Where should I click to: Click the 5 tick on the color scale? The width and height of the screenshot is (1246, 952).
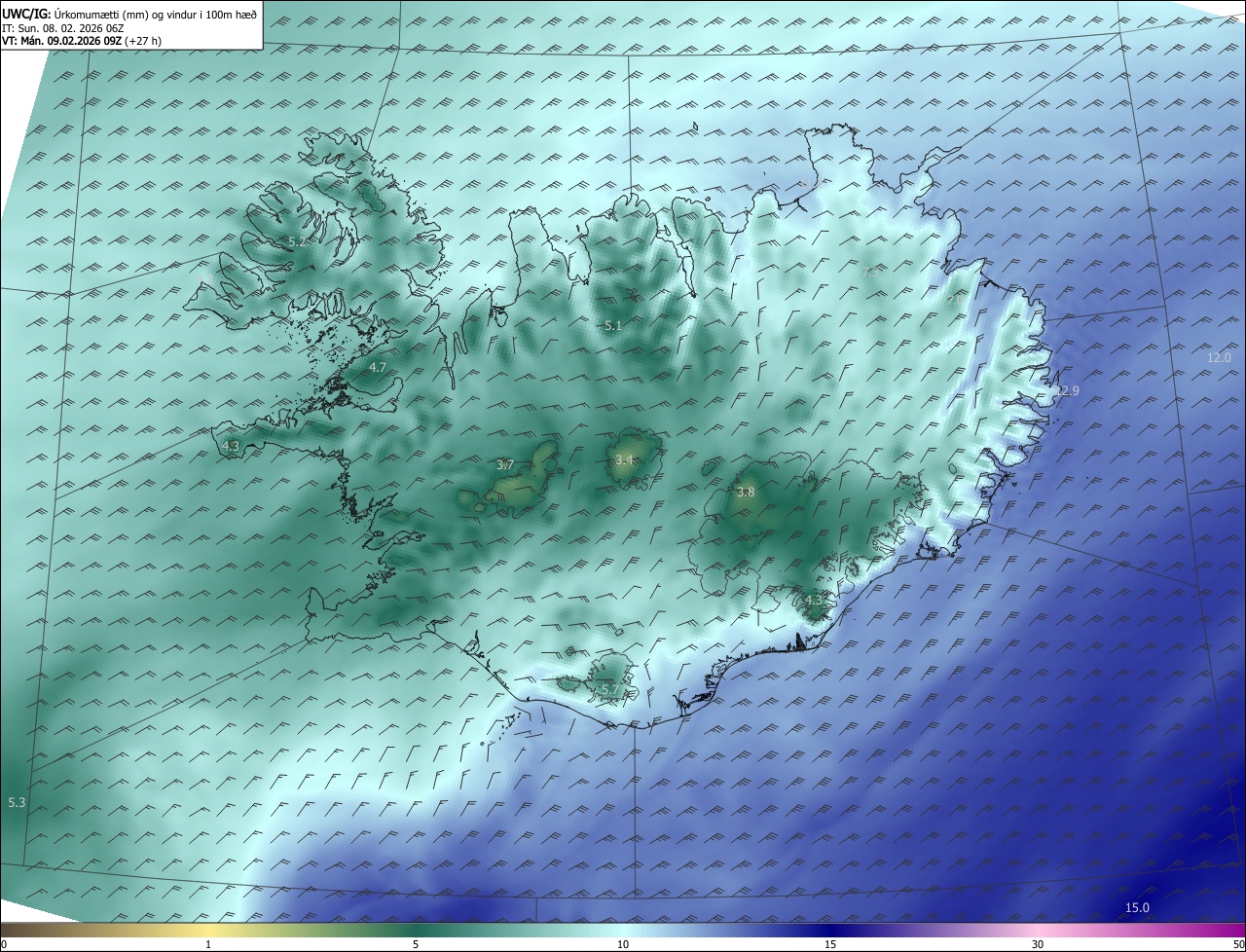416,944
